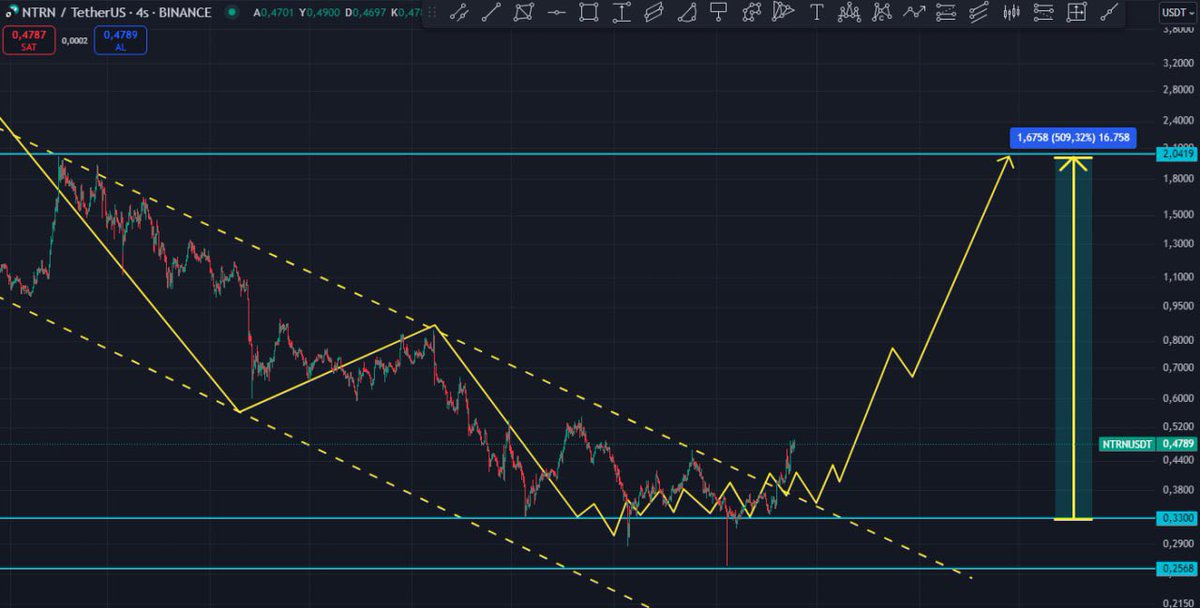The width and height of the screenshot is (1200, 608).
Task: Click the green market status dot
Action: point(232,13)
